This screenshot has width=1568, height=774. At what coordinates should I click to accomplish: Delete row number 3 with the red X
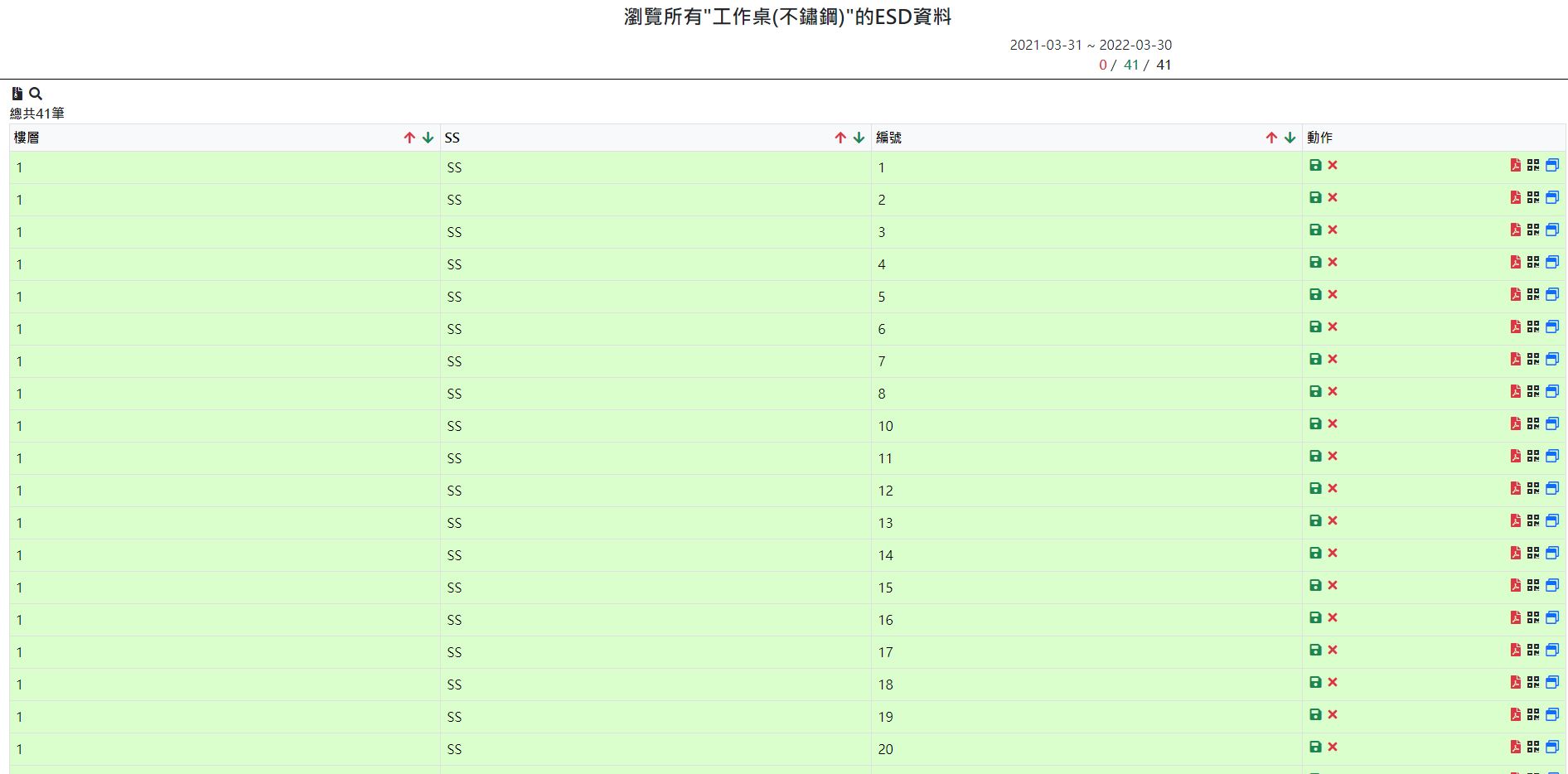tap(1333, 230)
